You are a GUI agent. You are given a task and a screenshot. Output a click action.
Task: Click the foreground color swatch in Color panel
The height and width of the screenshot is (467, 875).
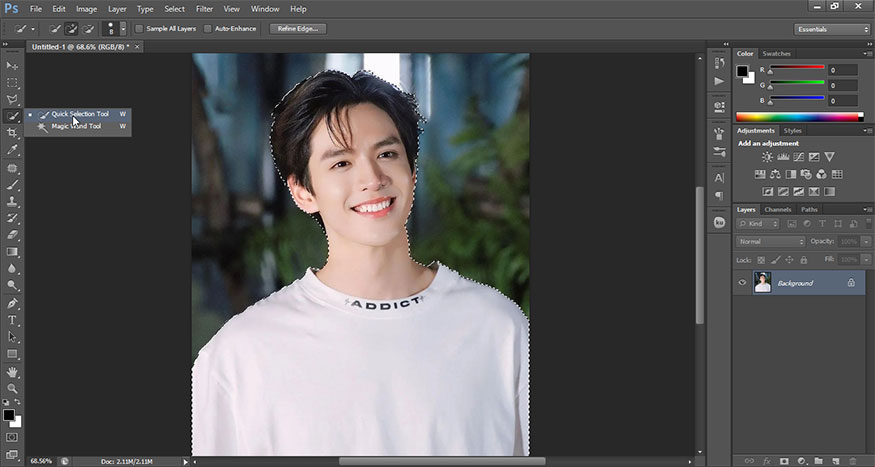tap(742, 71)
